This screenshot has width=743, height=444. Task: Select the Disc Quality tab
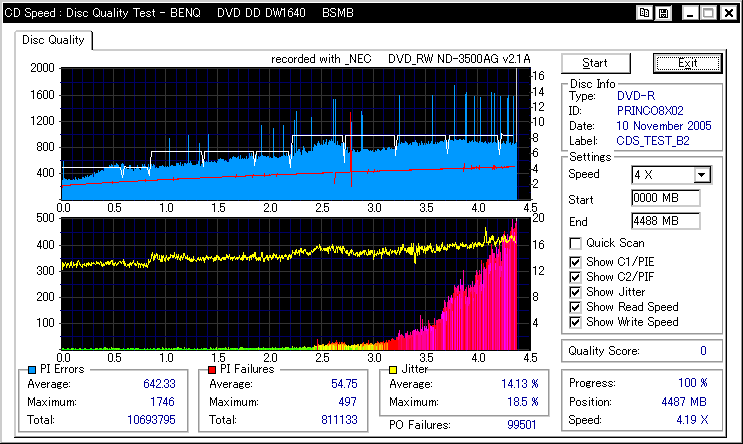pyautogui.click(x=54, y=40)
